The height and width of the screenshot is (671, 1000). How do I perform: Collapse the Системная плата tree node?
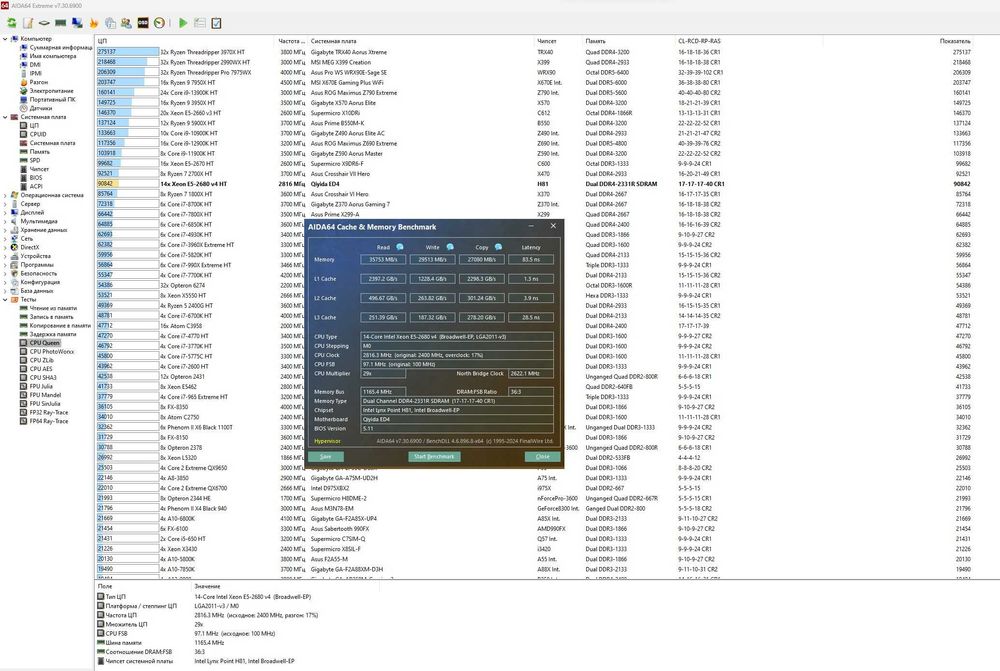4,117
